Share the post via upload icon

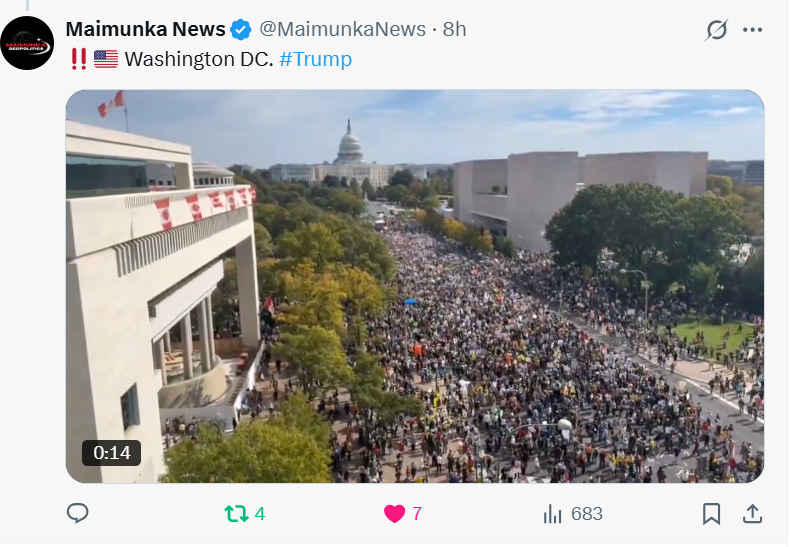pos(752,514)
